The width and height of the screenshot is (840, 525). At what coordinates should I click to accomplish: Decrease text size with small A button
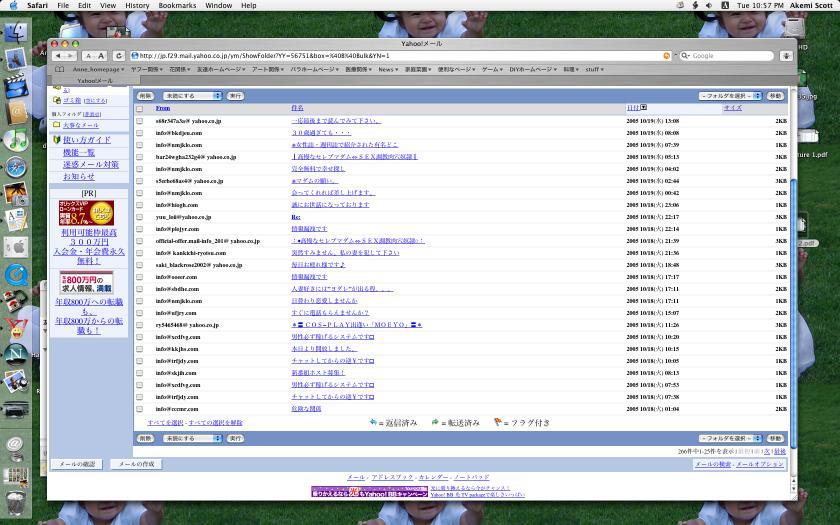point(89,56)
